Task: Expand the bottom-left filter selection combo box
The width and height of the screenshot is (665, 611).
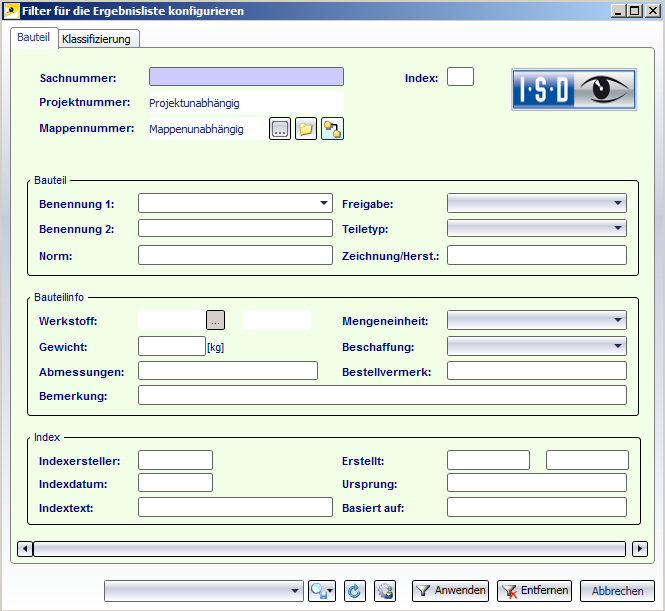Action: [295, 591]
